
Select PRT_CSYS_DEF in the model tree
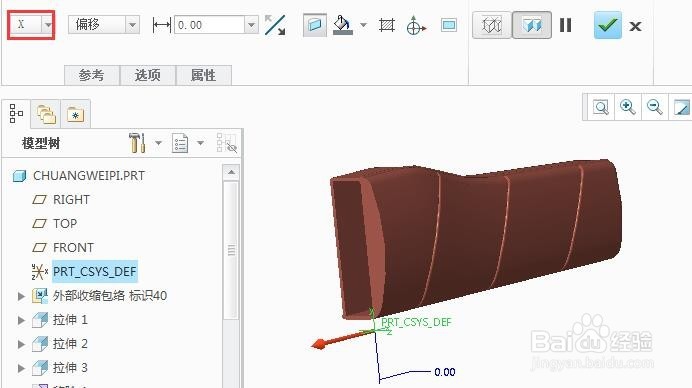(95, 271)
